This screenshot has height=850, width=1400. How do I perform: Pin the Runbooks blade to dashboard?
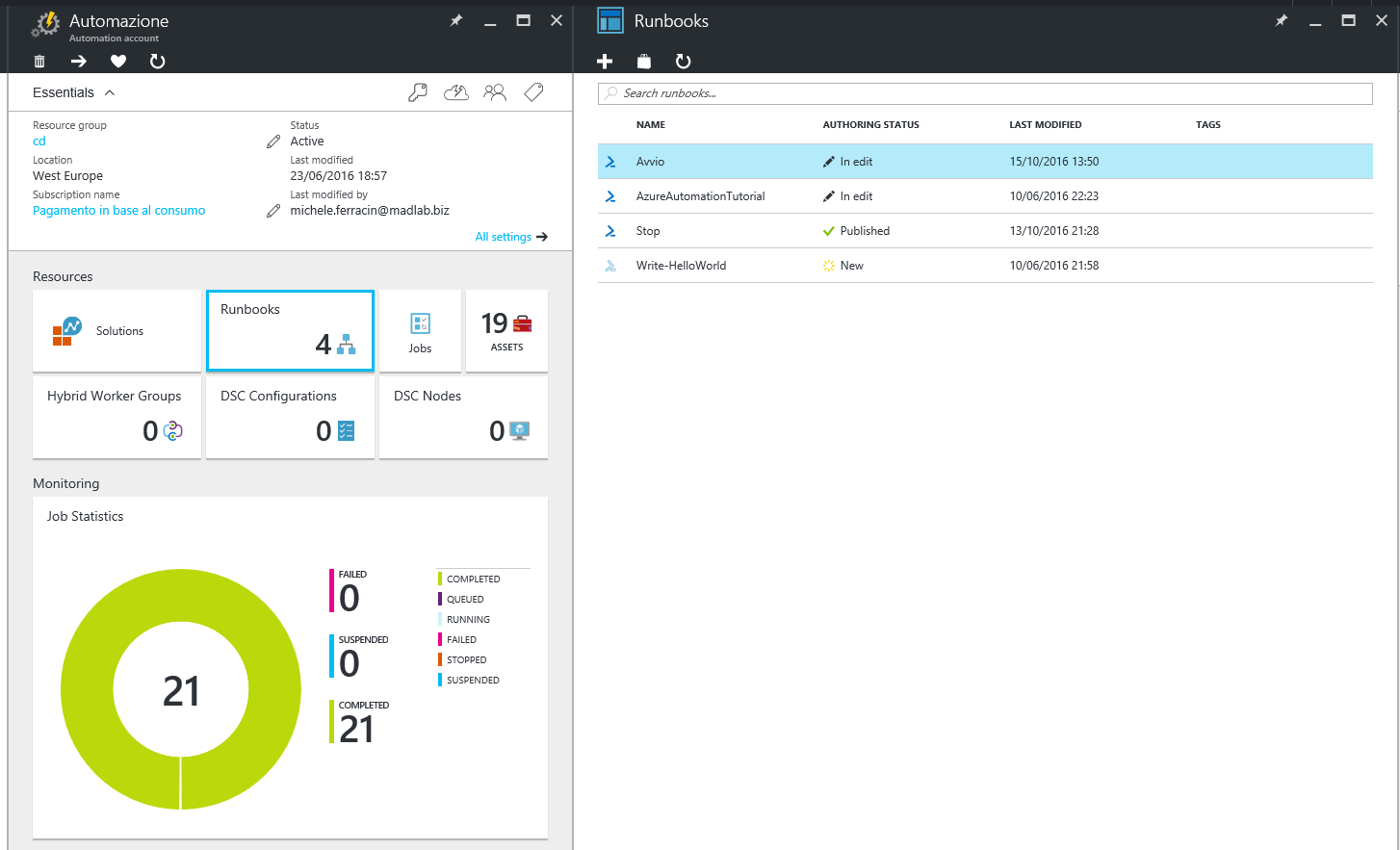[1281, 20]
